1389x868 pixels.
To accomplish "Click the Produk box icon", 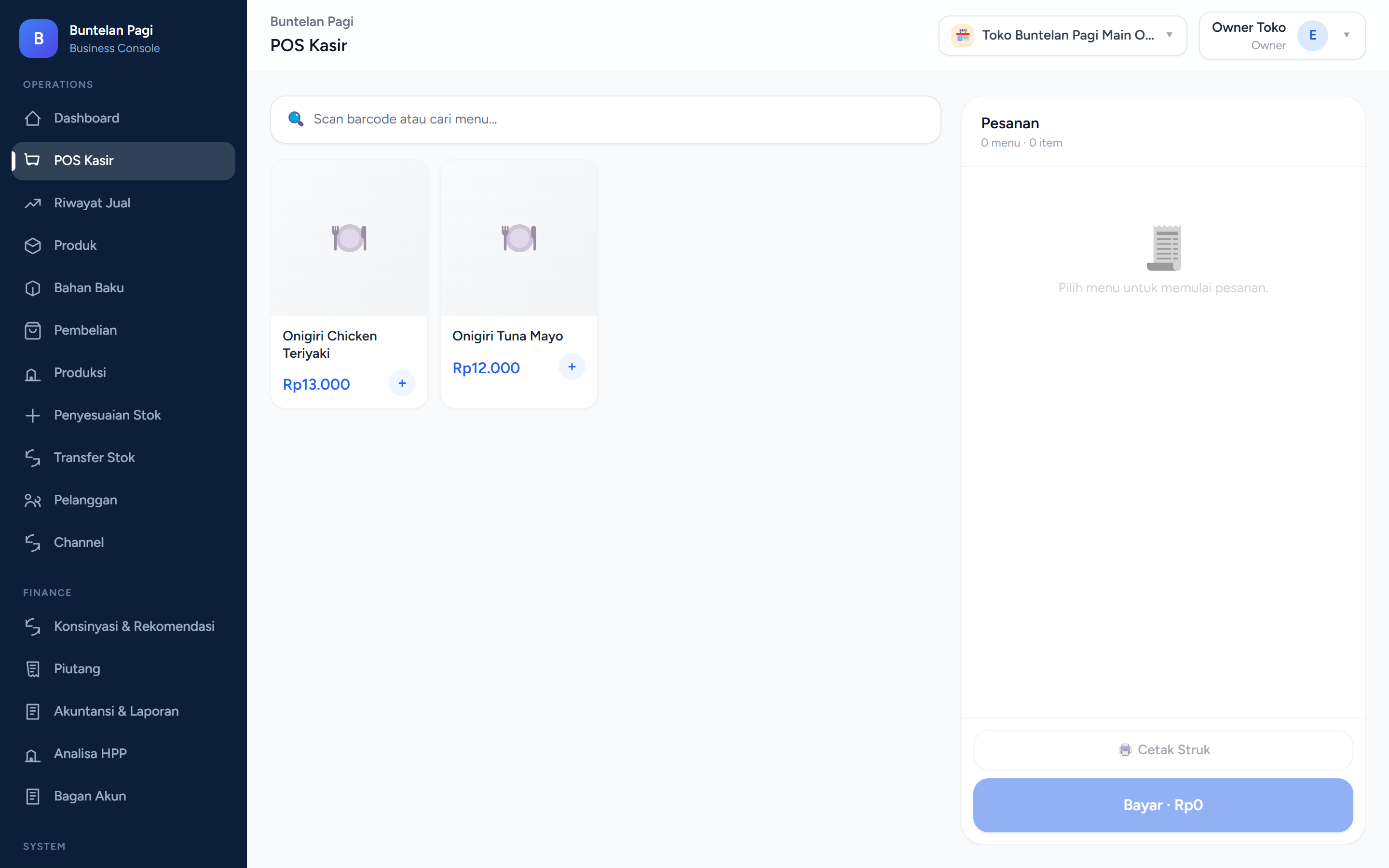I will tap(33, 246).
